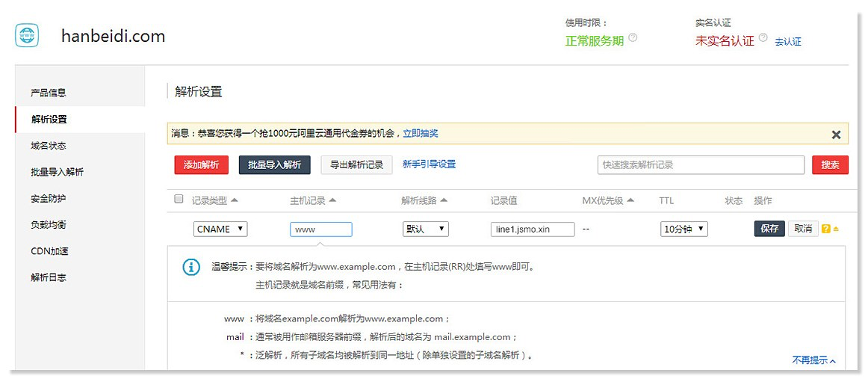Focus the 快速搜索解析记录 search field
The image size is (866, 379).
701,165
